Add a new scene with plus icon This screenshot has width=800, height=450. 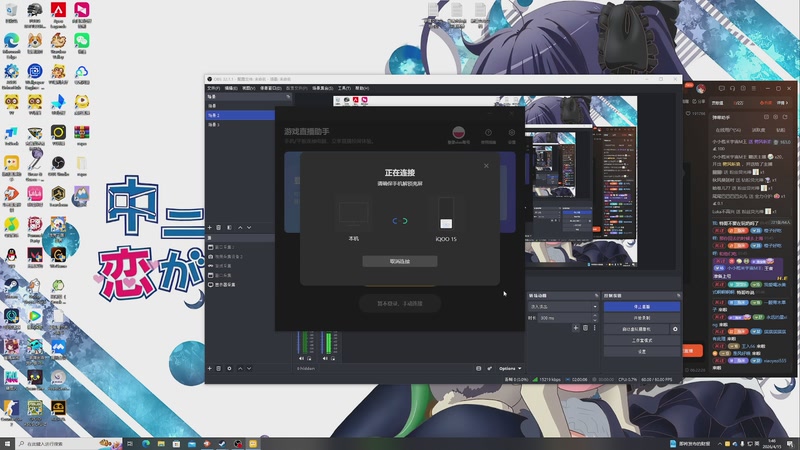210,228
